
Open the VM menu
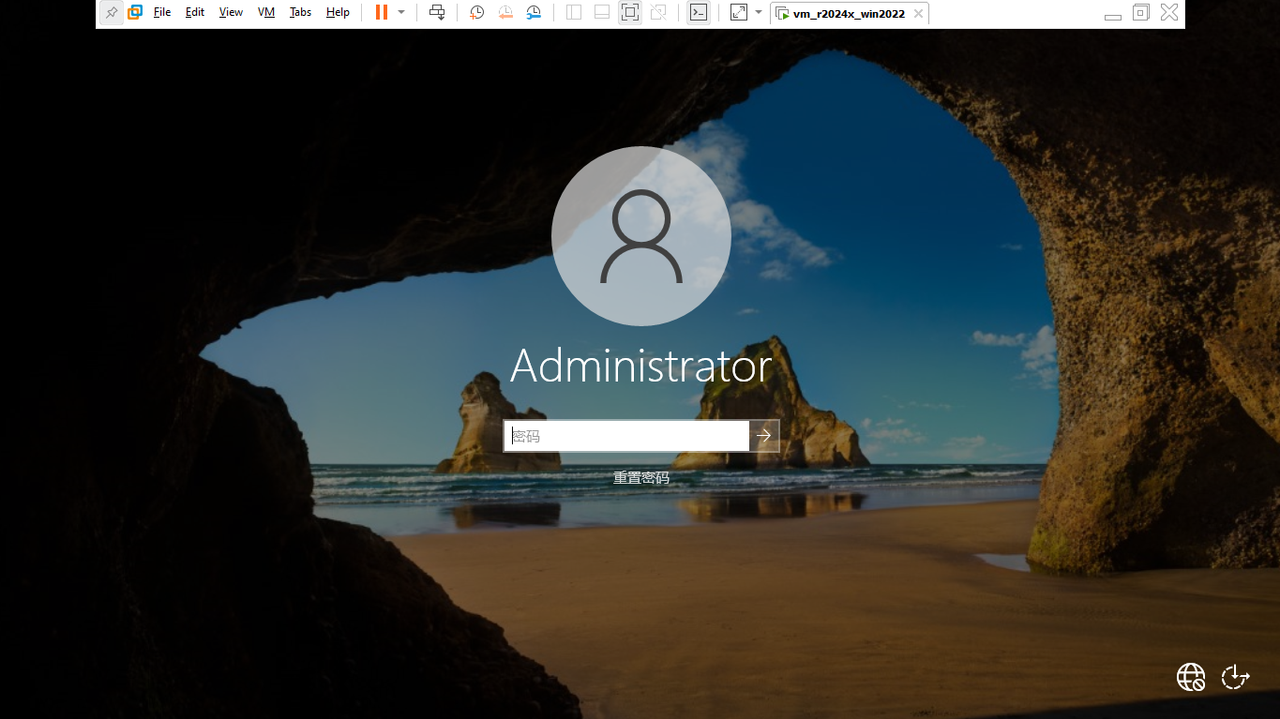266,13
